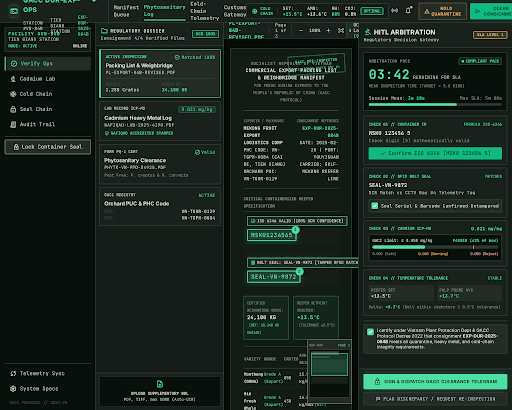This screenshot has width=512, height=410.
Task: Zoom out the document with minus icon
Action: pos(301,31)
